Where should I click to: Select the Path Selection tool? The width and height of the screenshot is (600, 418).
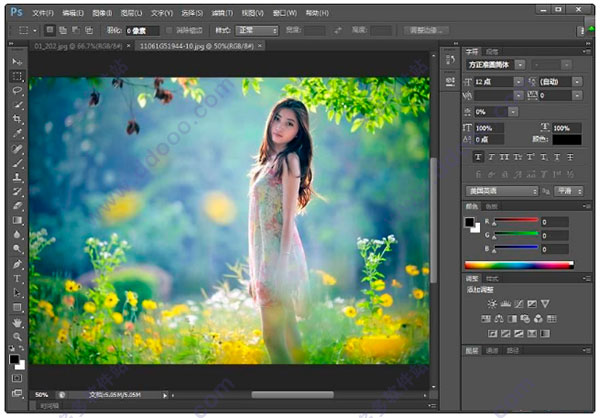pos(17,293)
